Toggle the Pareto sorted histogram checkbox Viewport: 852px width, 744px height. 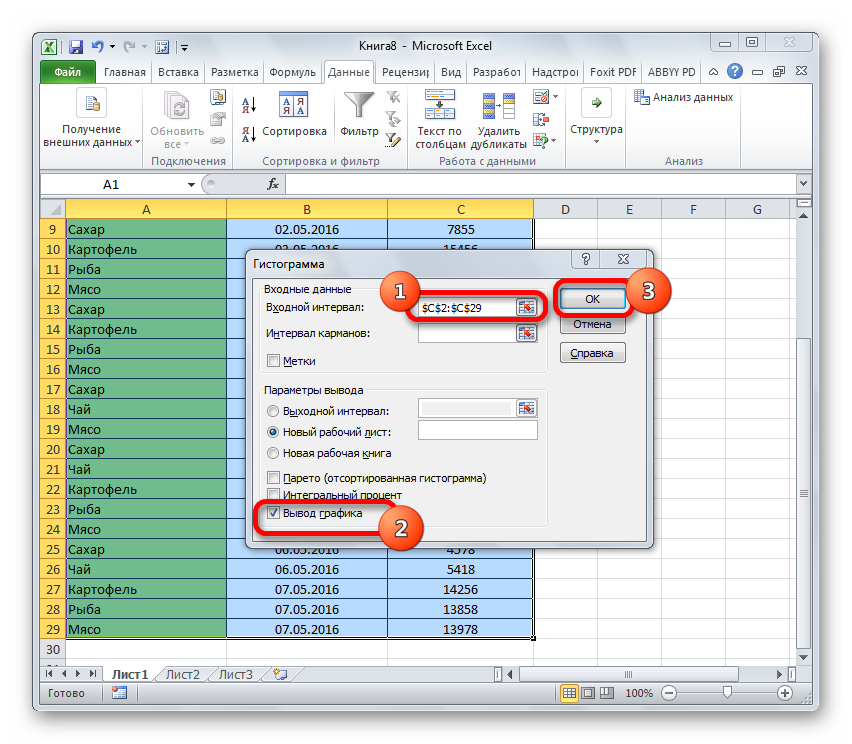point(274,478)
